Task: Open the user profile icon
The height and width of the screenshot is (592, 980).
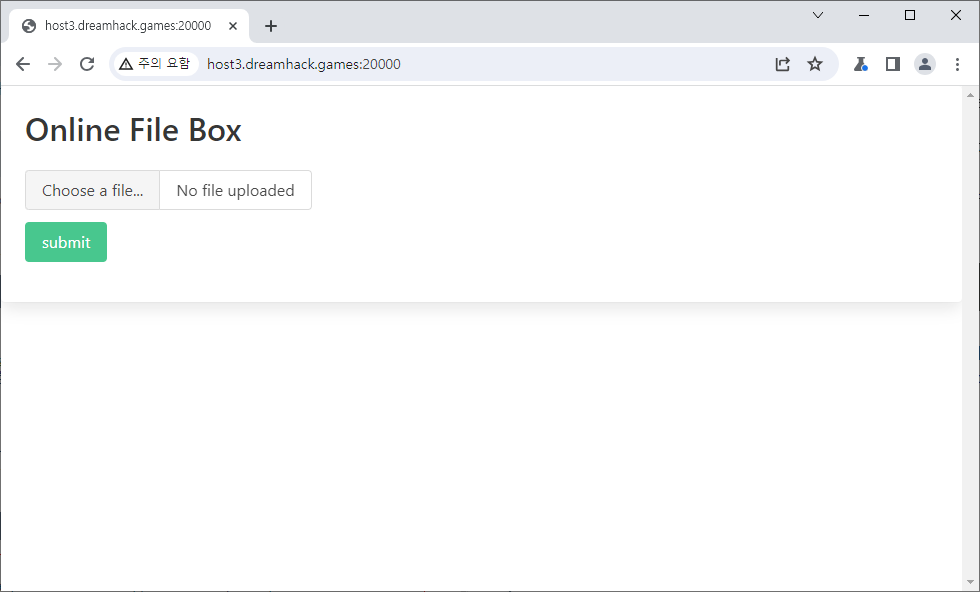Action: 925,64
